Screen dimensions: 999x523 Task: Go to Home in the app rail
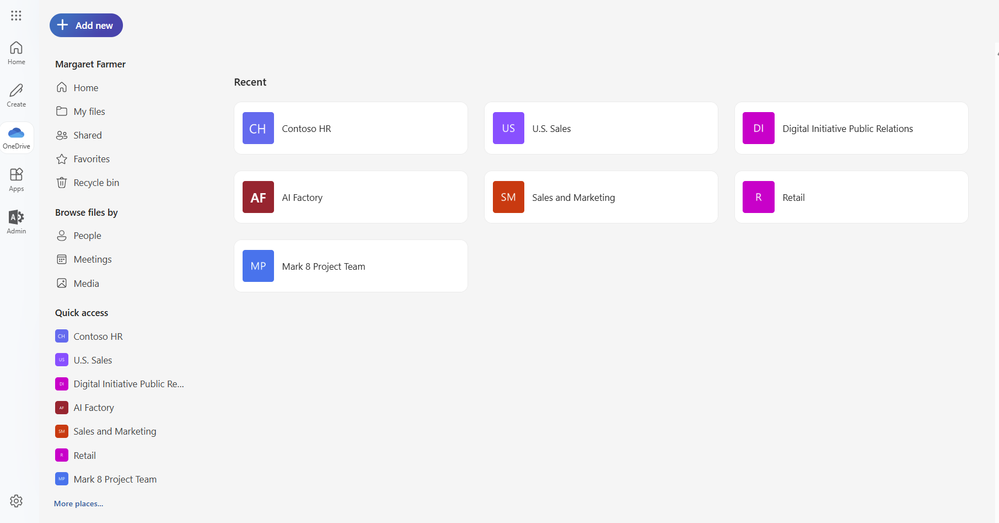point(16,52)
